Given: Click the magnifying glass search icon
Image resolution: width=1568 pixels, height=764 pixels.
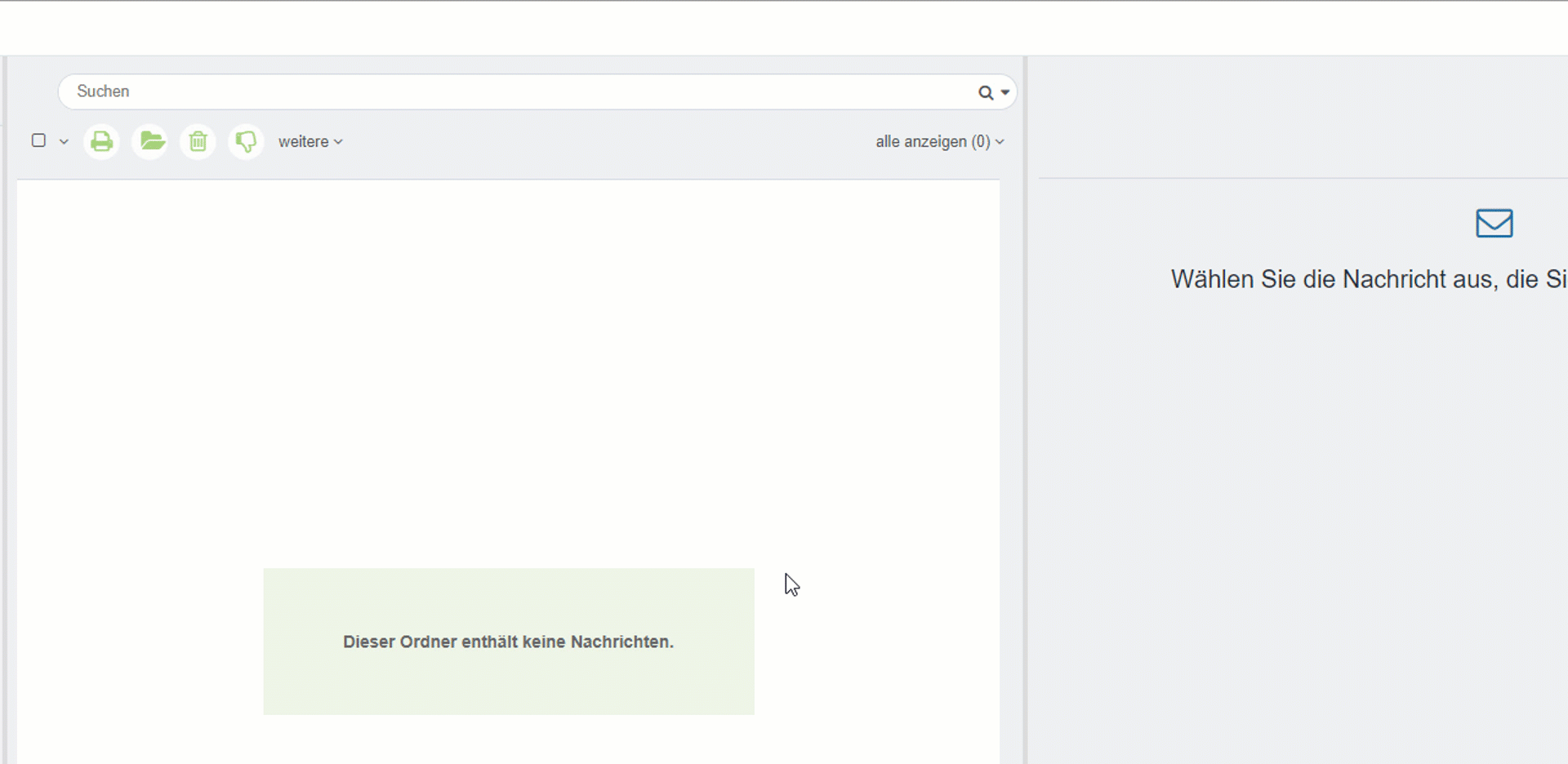Looking at the screenshot, I should pos(986,93).
